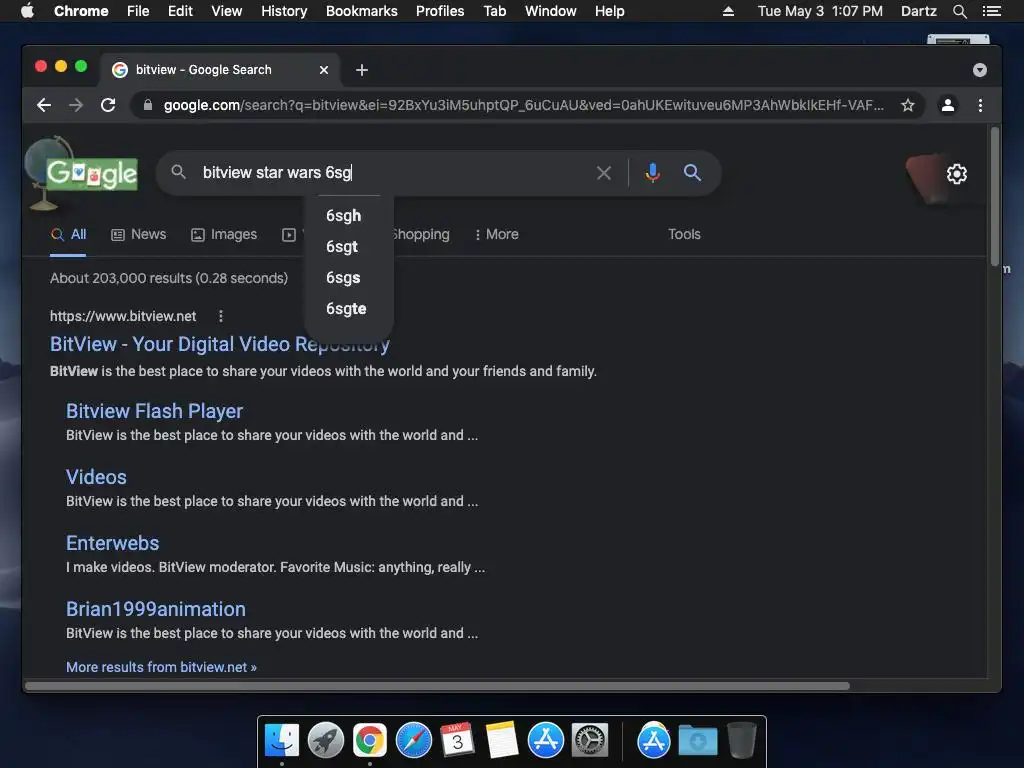Click Google Chrome in the Dock

tap(370, 740)
